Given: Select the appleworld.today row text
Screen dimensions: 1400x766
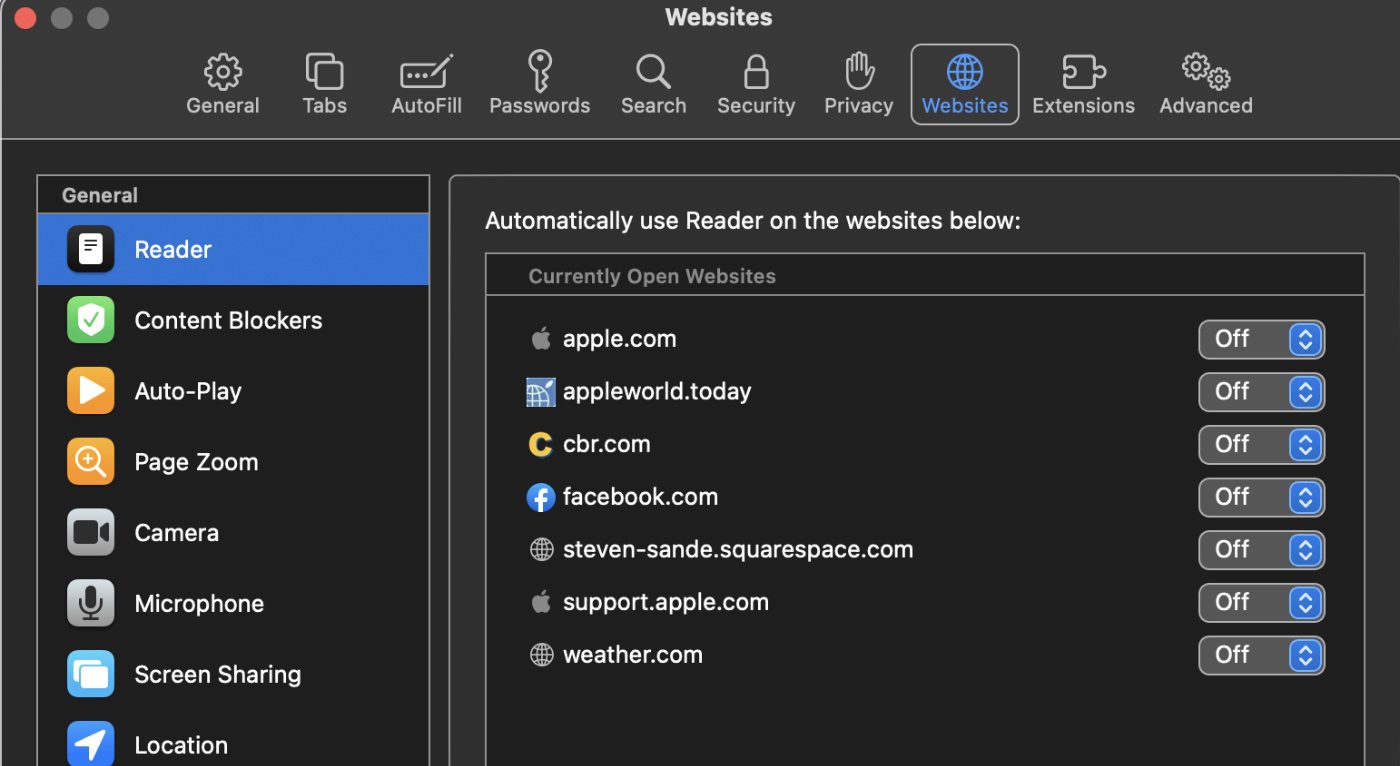Looking at the screenshot, I should click(x=657, y=392).
